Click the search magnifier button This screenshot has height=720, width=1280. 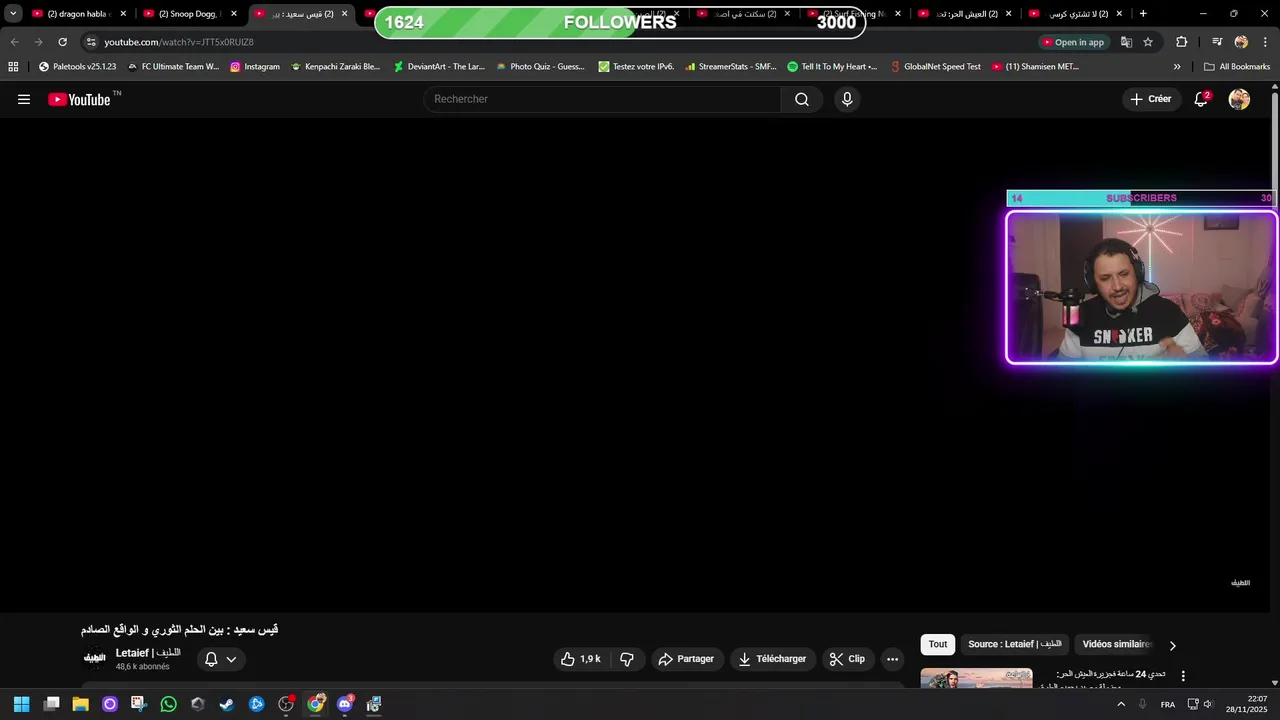pos(802,99)
